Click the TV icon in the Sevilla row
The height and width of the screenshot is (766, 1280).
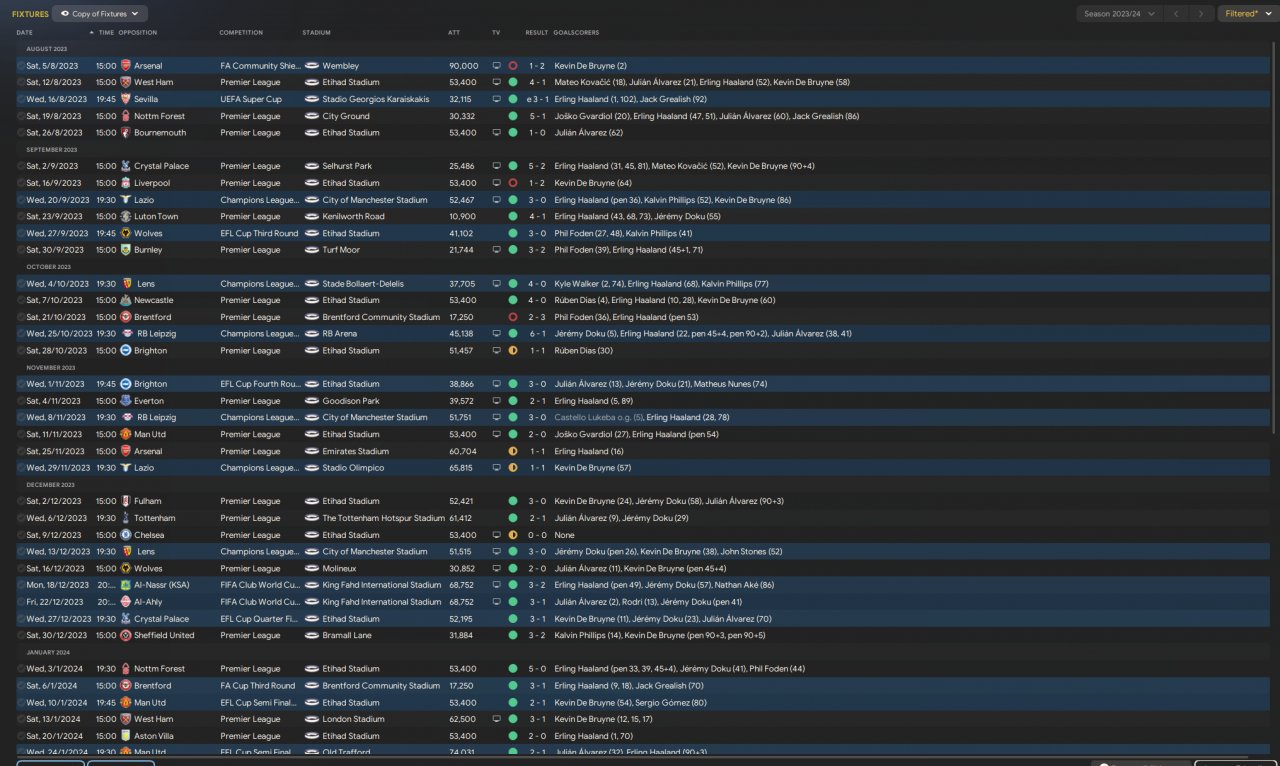[496, 99]
